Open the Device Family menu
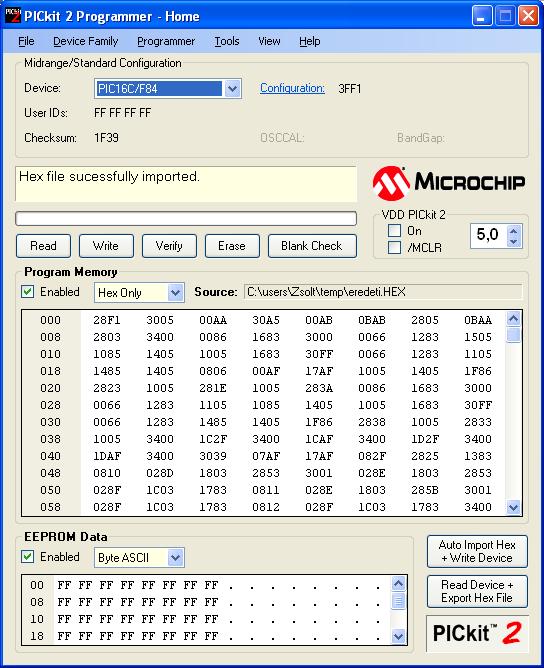The height and width of the screenshot is (668, 544). (x=86, y=41)
